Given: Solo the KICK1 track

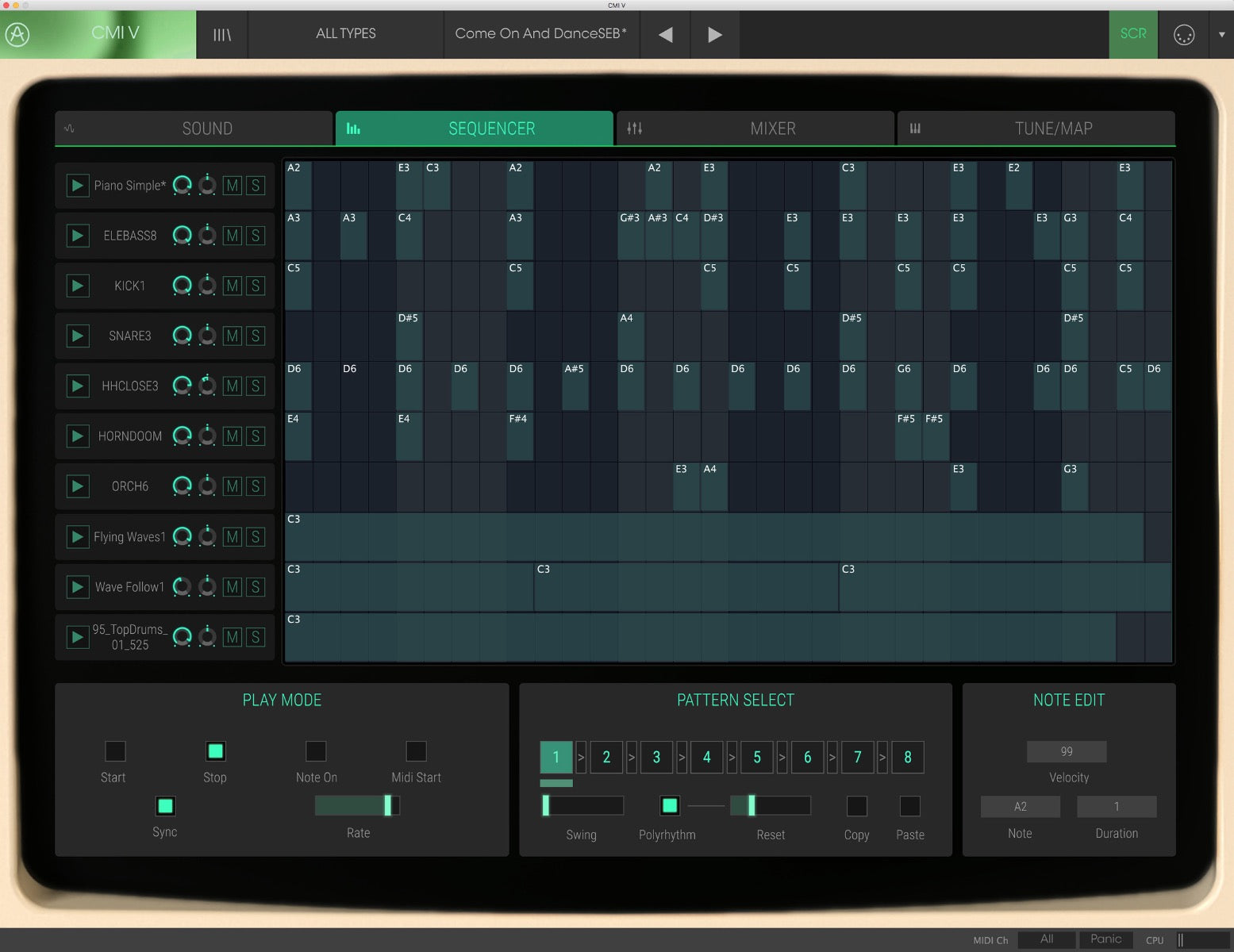Looking at the screenshot, I should click(255, 286).
